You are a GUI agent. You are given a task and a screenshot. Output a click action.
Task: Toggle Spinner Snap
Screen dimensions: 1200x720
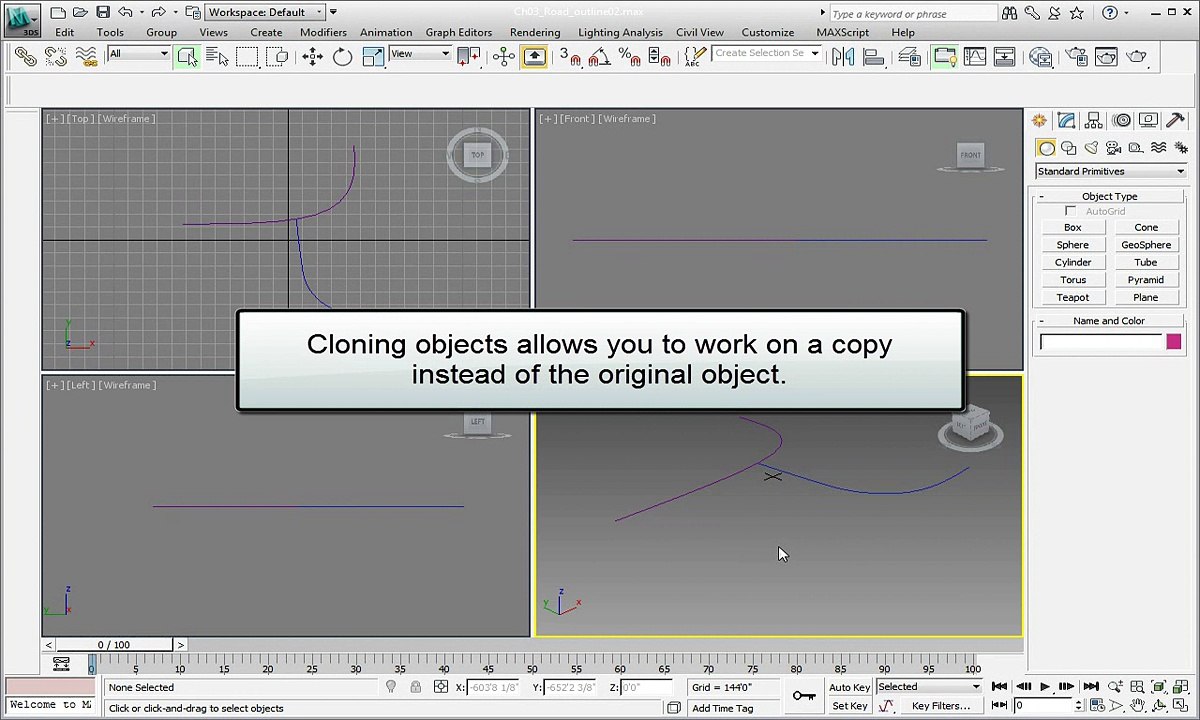pos(660,57)
